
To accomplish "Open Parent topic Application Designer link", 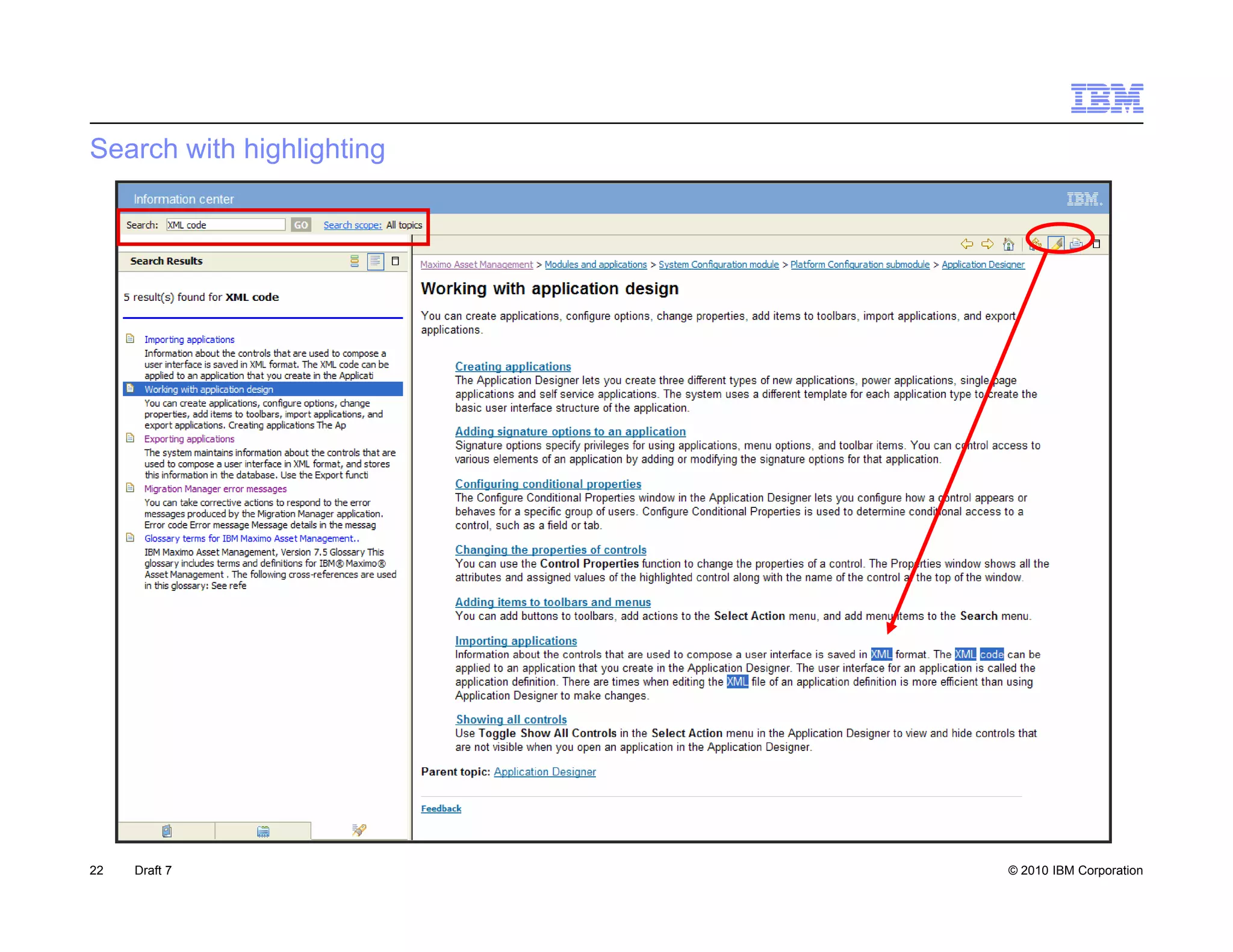I will 545,772.
